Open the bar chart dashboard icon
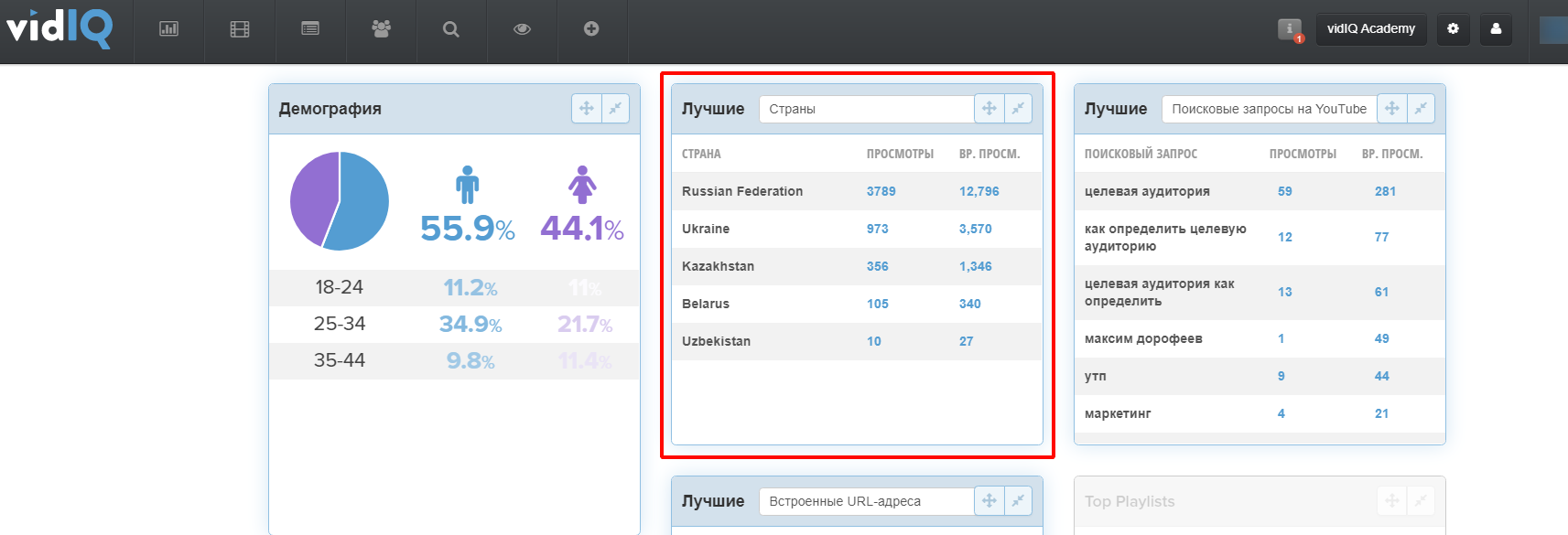The image size is (1568, 535). coord(169,29)
